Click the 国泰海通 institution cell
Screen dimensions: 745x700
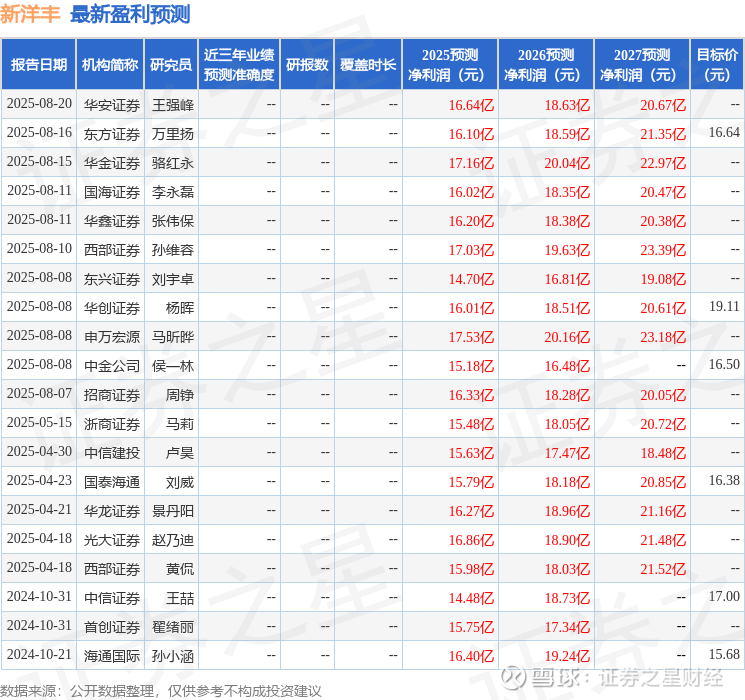click(112, 482)
